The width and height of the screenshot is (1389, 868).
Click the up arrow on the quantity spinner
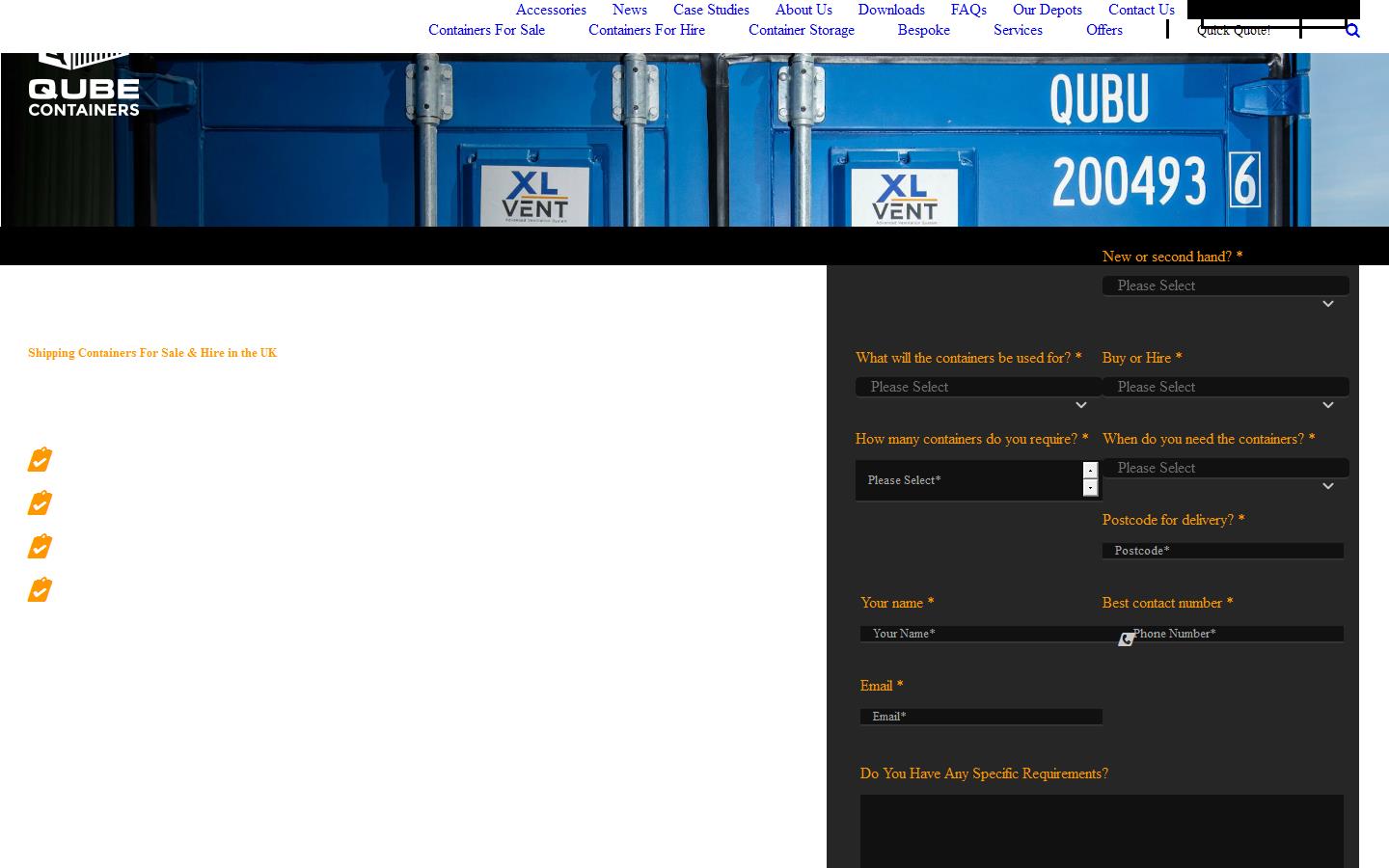tap(1089, 472)
